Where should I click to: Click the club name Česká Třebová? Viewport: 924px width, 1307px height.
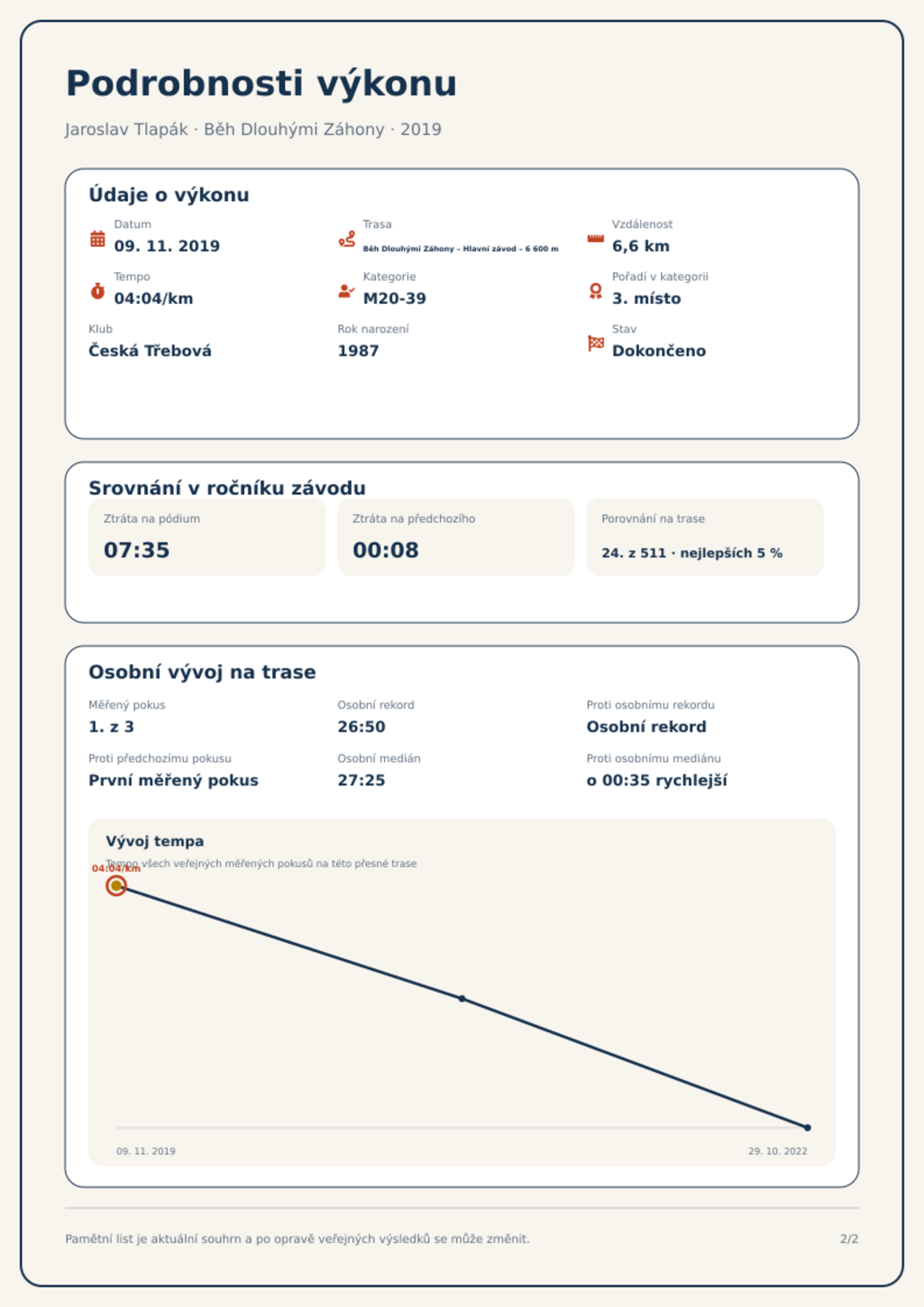point(150,351)
